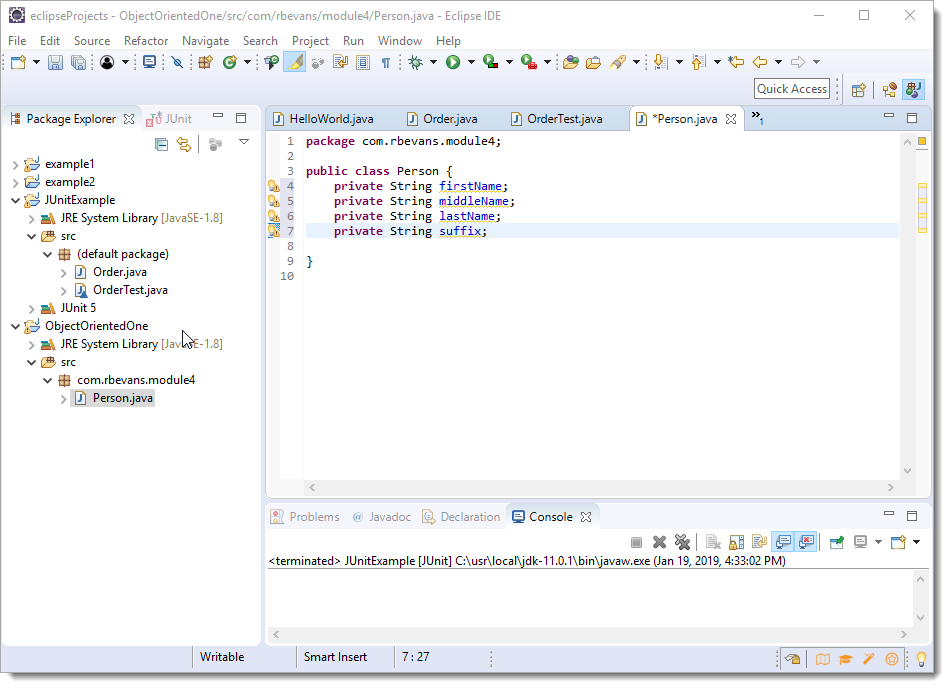Open dropdown next to New file icon
This screenshot has width=949, height=688.
(x=36, y=62)
